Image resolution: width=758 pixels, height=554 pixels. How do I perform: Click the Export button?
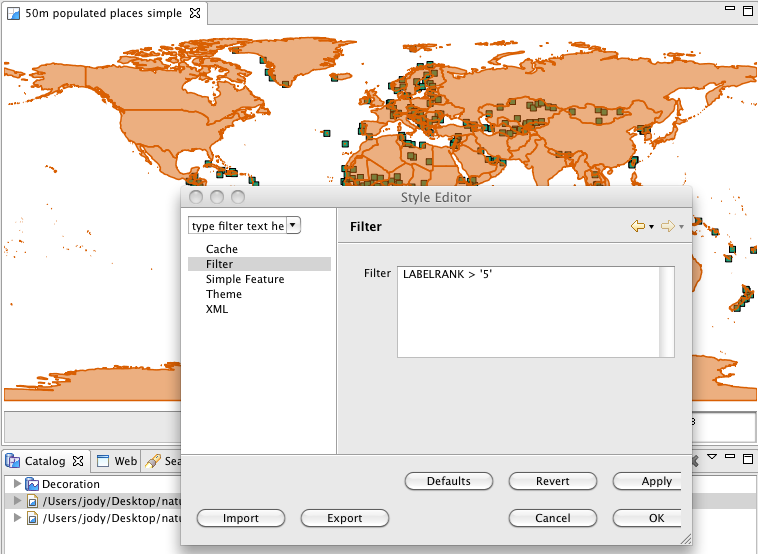coord(345,518)
